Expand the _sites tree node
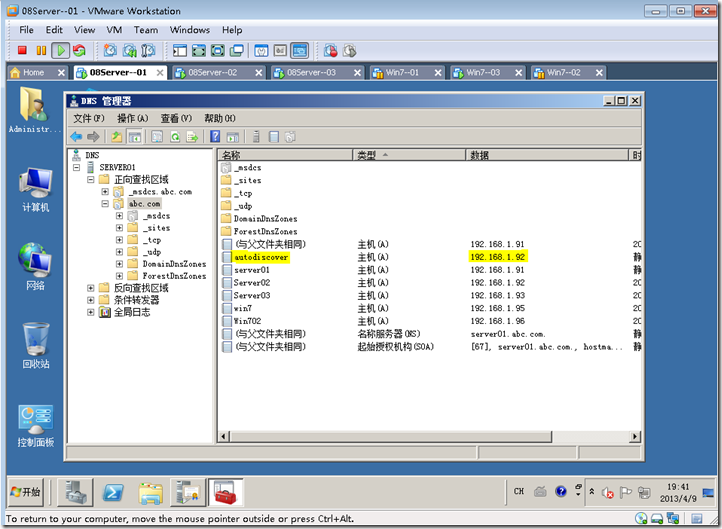The width and height of the screenshot is (722, 529). [119, 228]
